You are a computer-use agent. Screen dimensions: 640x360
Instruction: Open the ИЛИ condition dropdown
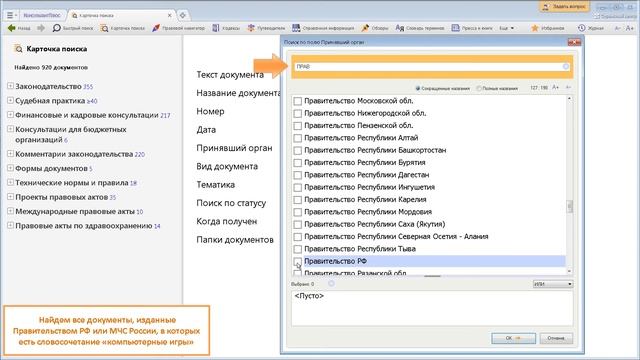(x=553, y=284)
